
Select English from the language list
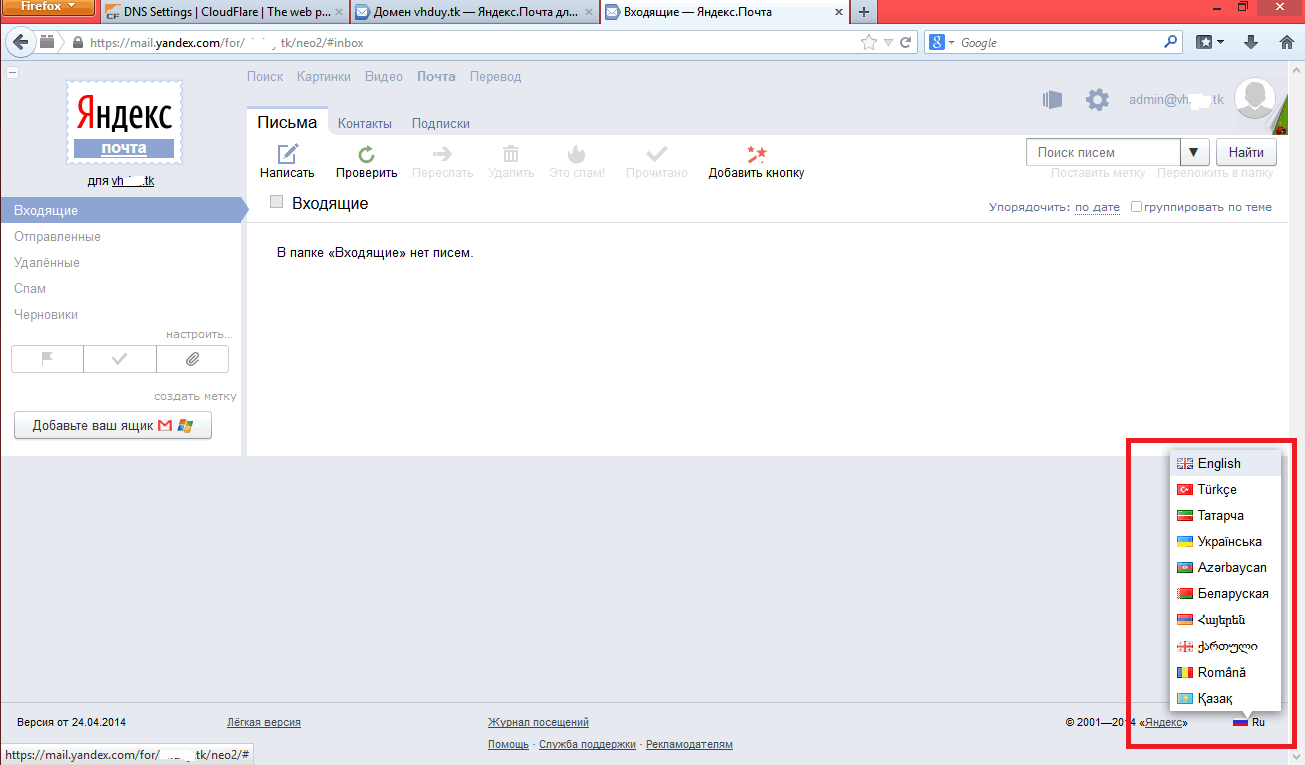tap(1219, 463)
